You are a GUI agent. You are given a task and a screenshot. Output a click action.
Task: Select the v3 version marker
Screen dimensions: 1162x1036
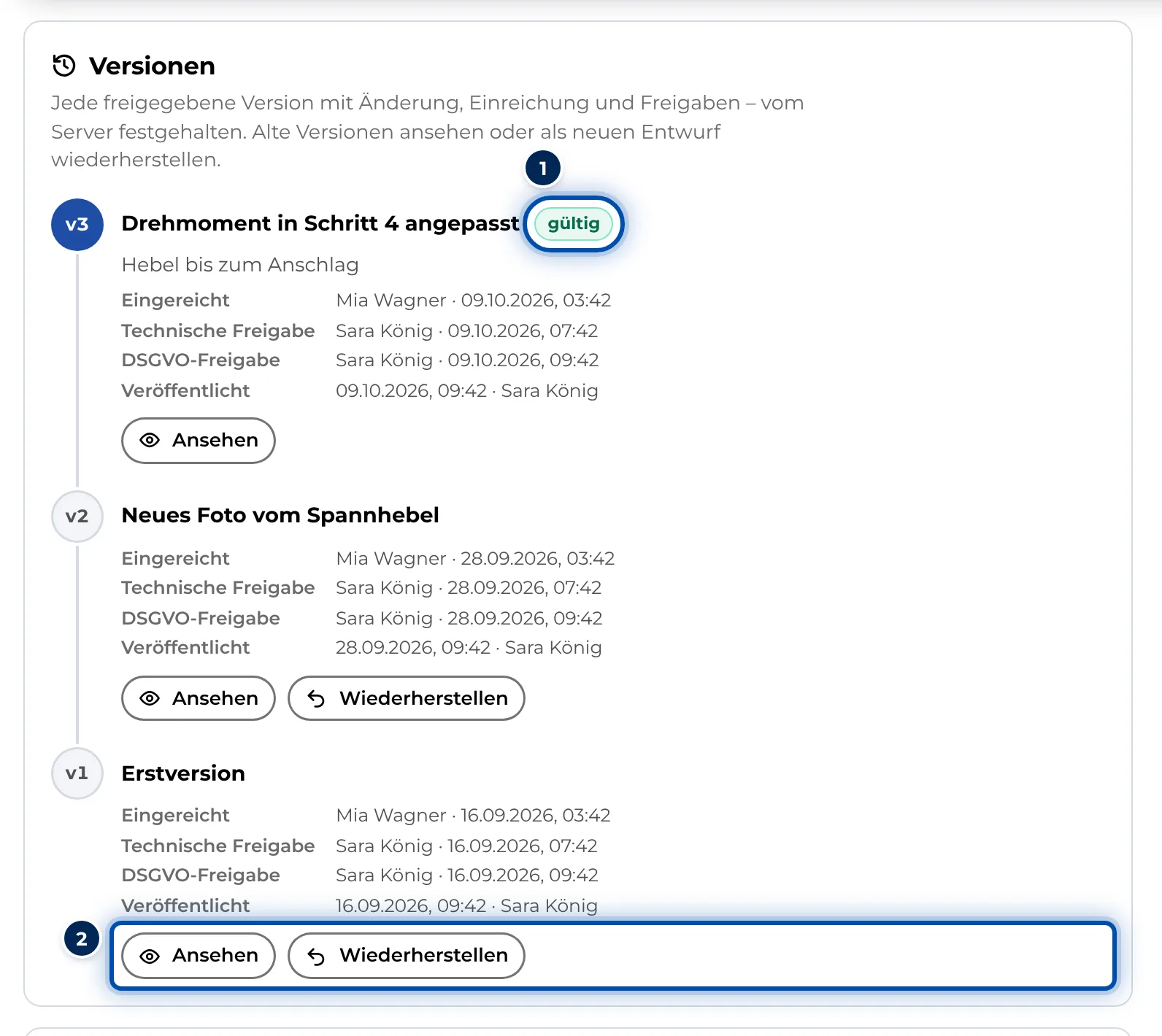77,225
